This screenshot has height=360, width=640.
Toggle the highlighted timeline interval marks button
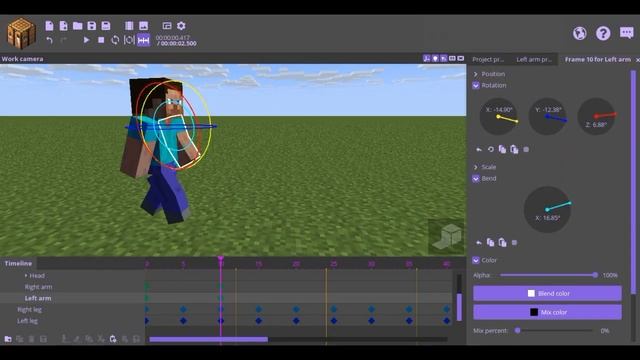(x=143, y=40)
